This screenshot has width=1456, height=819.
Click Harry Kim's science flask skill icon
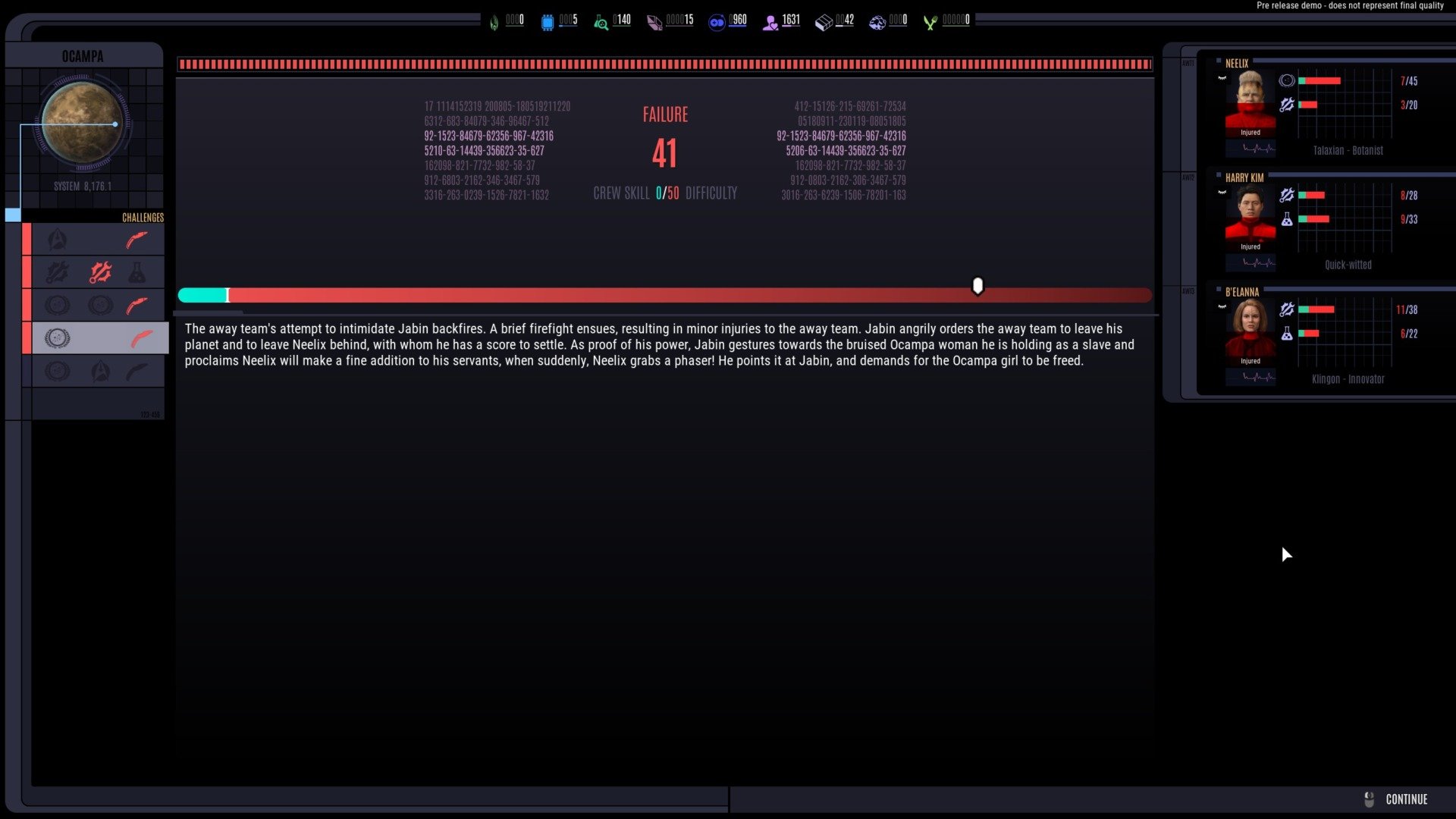click(x=1286, y=219)
